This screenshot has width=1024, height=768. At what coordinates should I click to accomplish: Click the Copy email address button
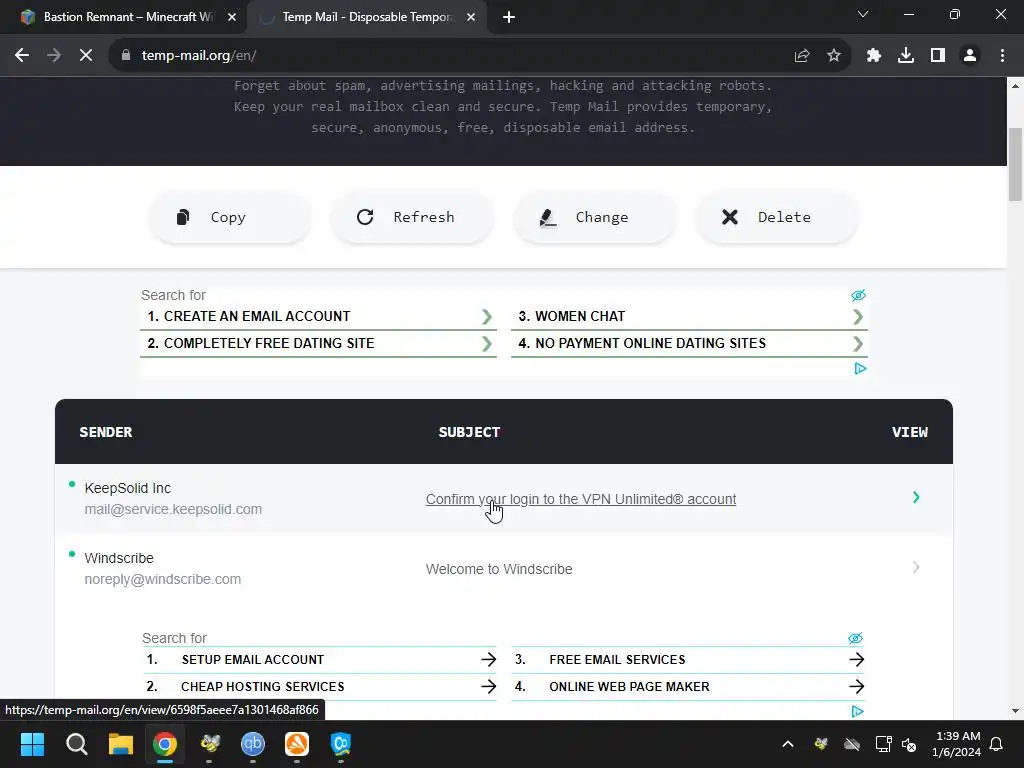[231, 217]
